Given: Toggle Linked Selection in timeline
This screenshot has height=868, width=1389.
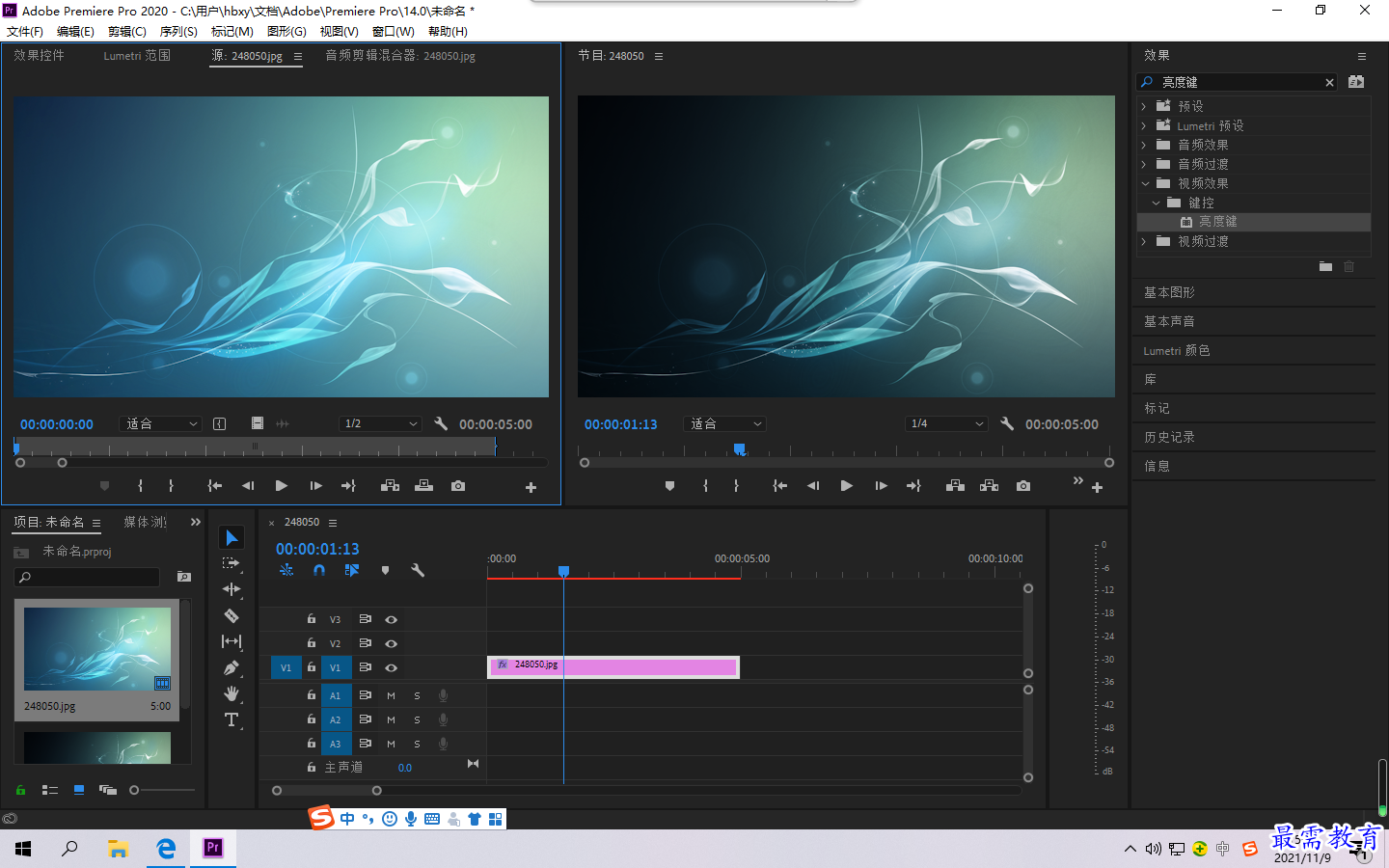Looking at the screenshot, I should tap(352, 570).
